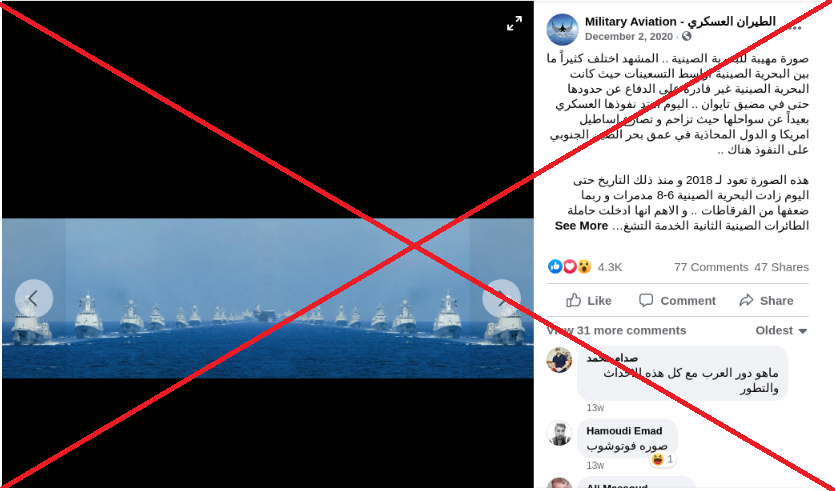Screen dimensions: 836x491
Task: Open post options three-dot menu
Action: (794, 28)
